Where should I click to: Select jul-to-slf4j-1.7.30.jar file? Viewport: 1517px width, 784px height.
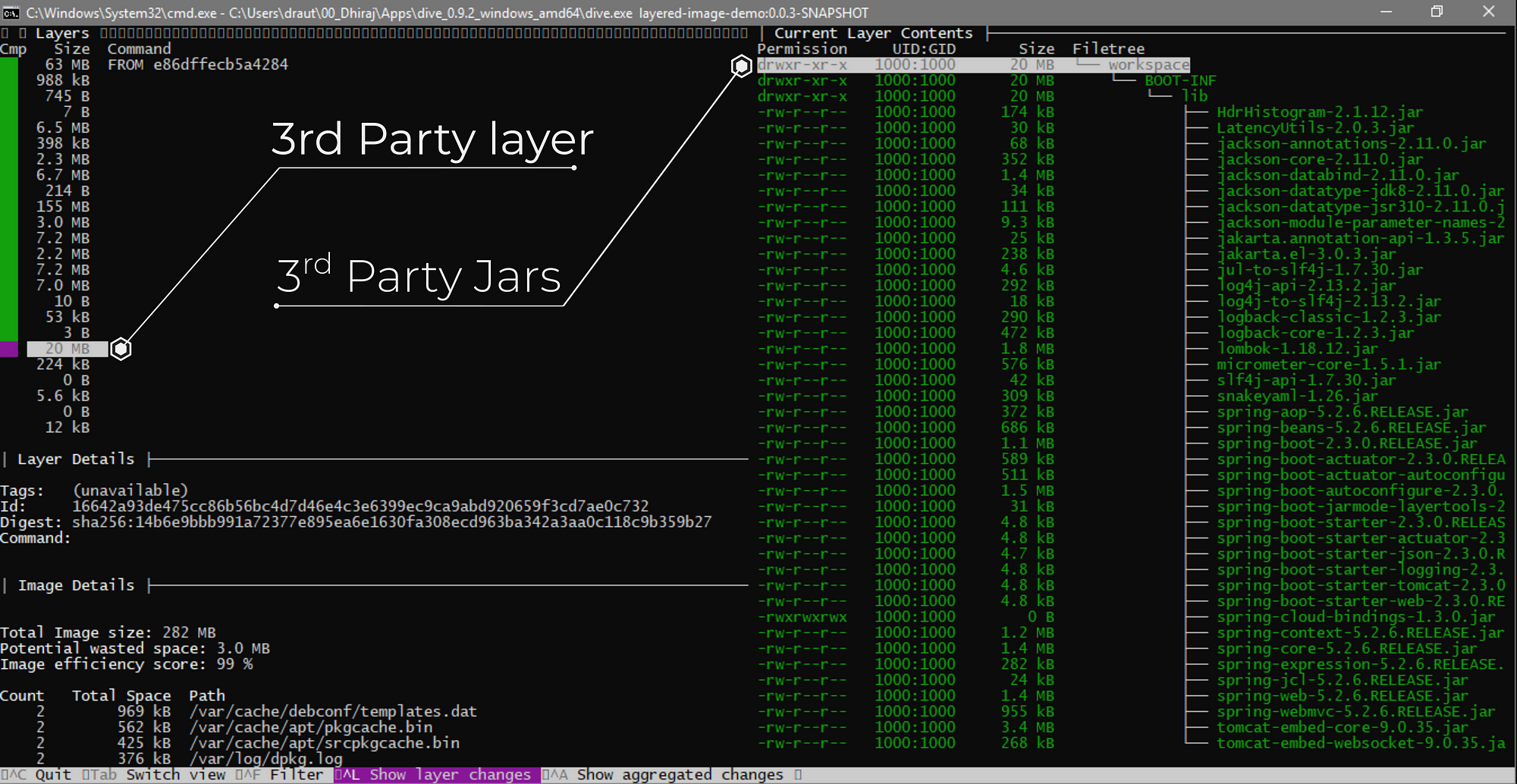(x=1320, y=270)
